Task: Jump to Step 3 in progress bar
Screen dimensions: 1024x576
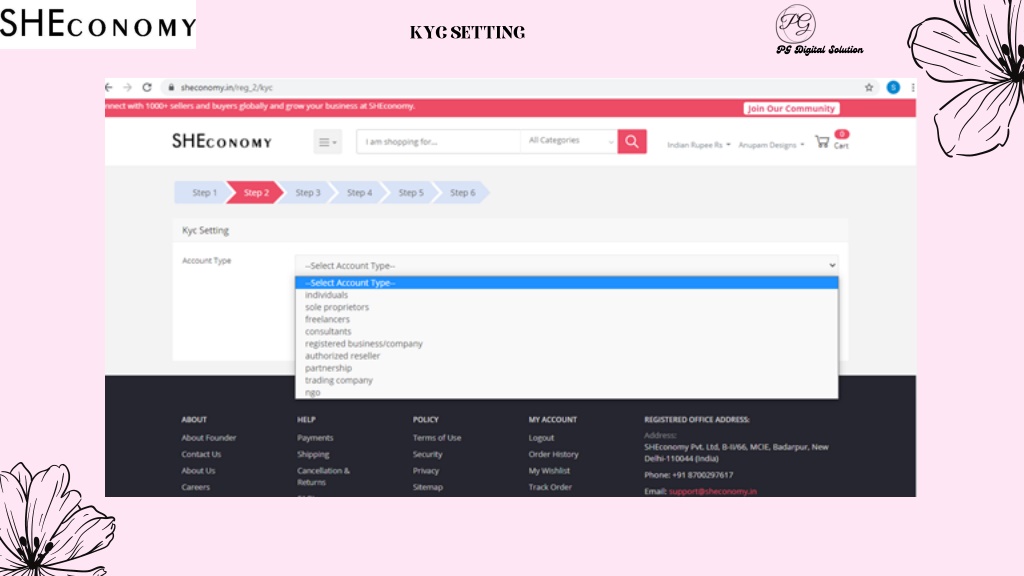Action: 308,193
